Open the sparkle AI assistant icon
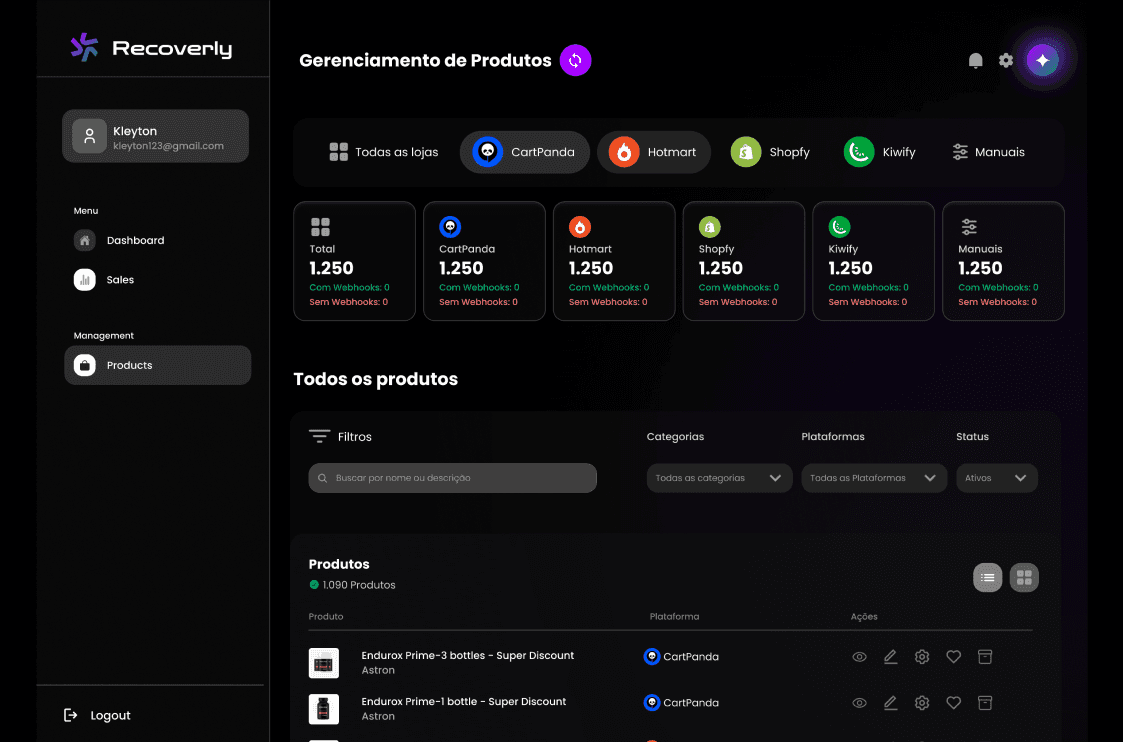This screenshot has height=742, width=1123. click(x=1043, y=59)
